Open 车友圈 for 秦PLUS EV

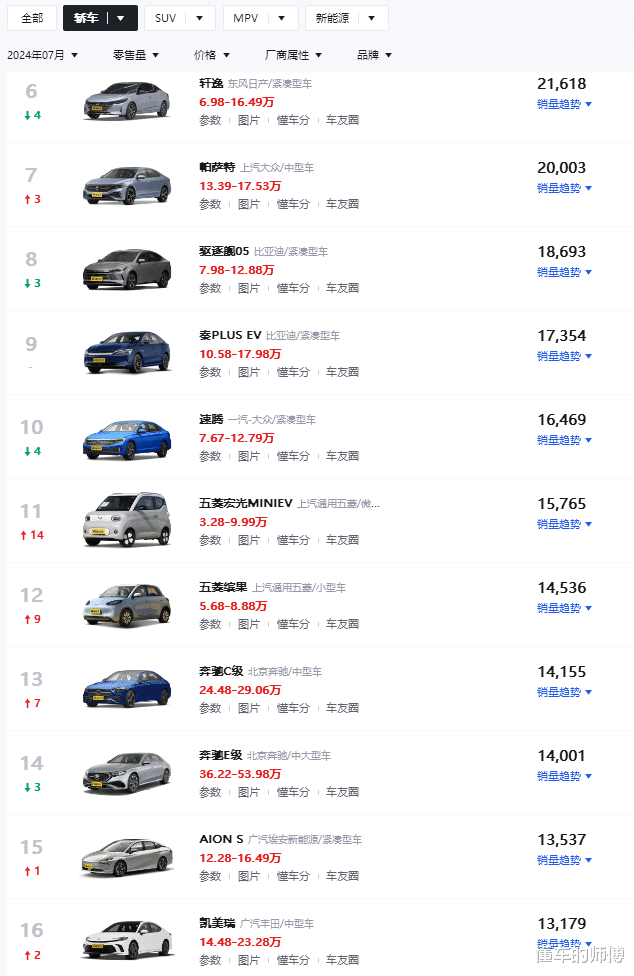[342, 372]
